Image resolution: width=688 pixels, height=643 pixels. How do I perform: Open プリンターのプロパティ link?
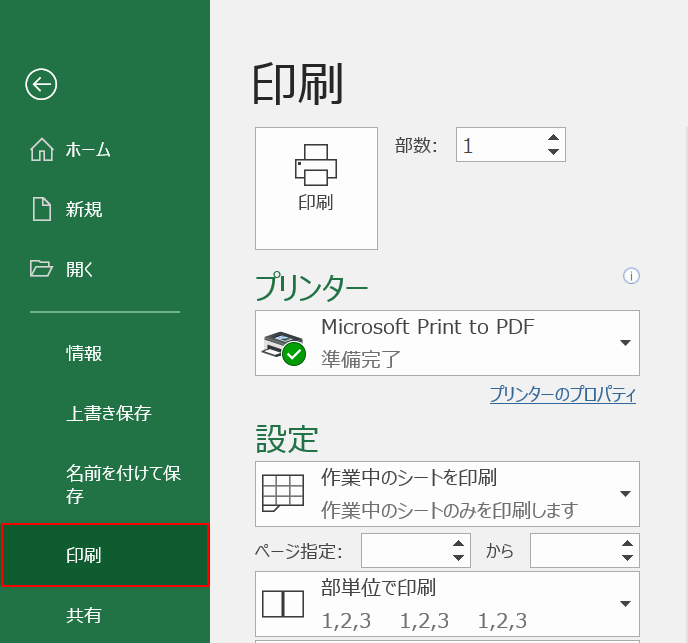coord(563,394)
